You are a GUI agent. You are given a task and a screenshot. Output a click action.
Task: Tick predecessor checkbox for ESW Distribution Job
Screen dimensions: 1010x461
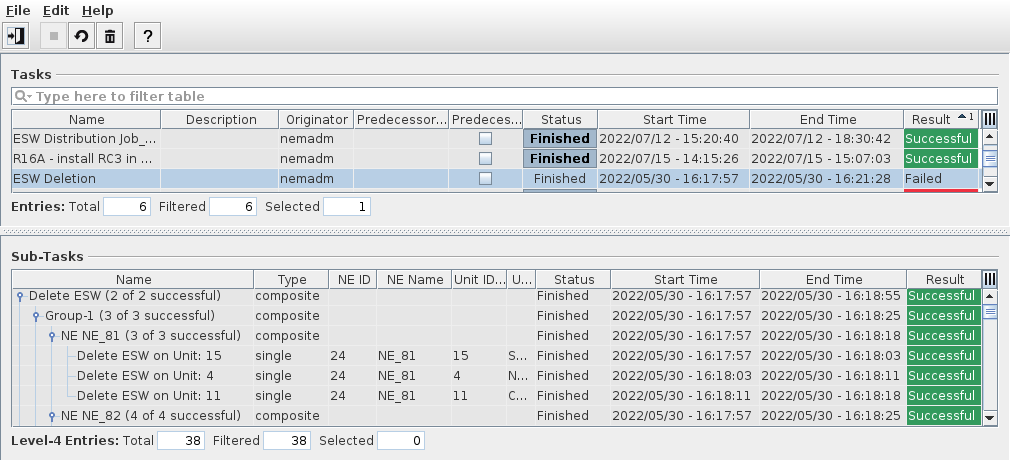point(485,139)
